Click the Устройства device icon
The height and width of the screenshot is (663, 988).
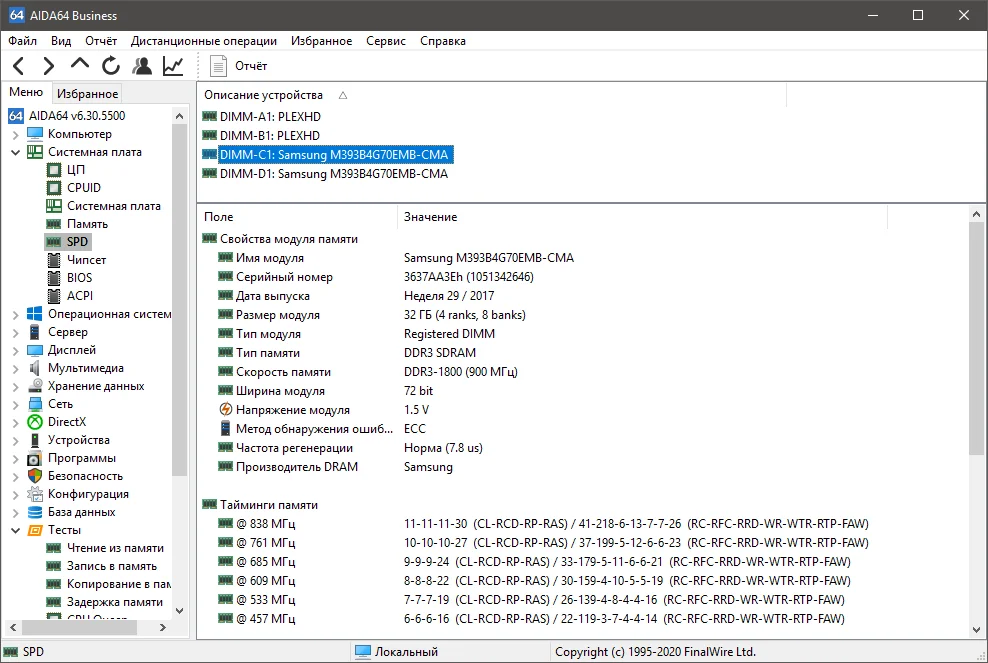point(35,440)
